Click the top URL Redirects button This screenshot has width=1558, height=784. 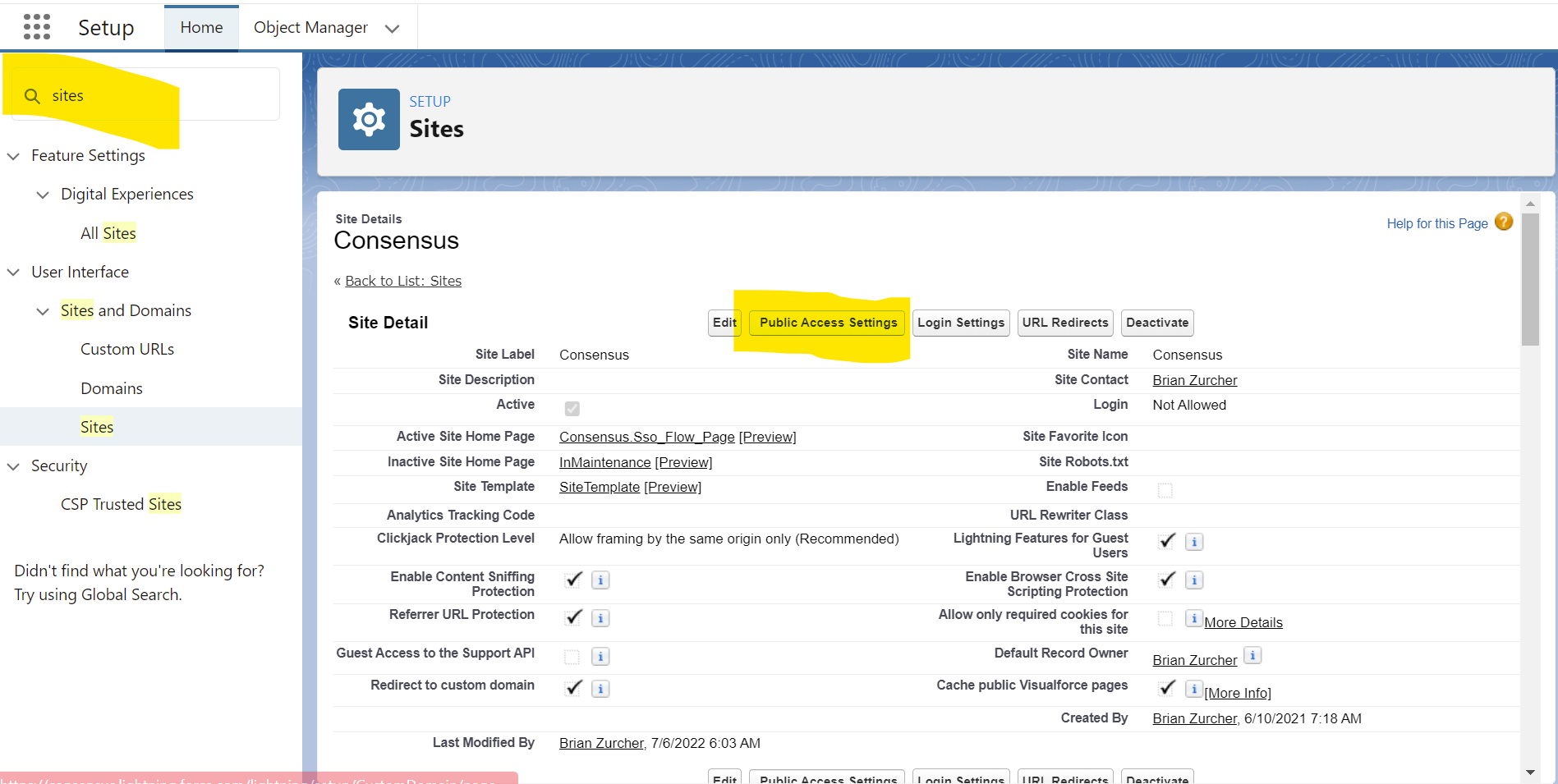pos(1065,323)
